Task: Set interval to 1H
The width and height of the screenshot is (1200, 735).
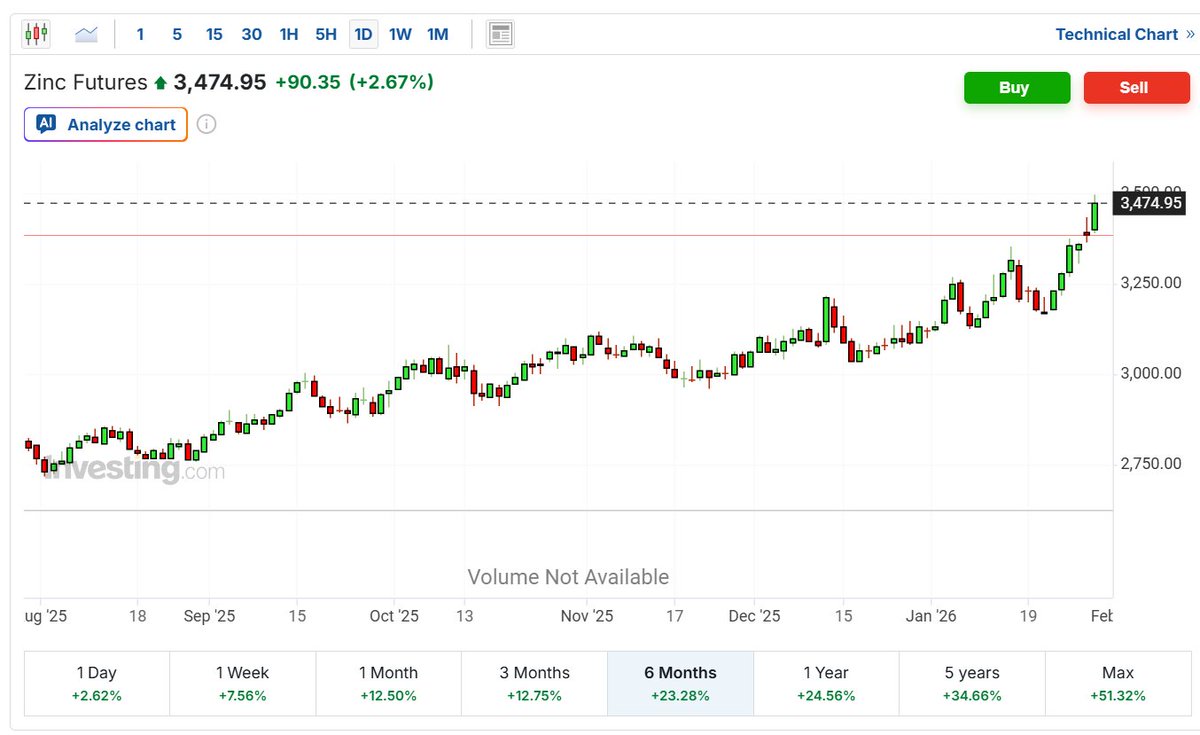Action: 289,34
